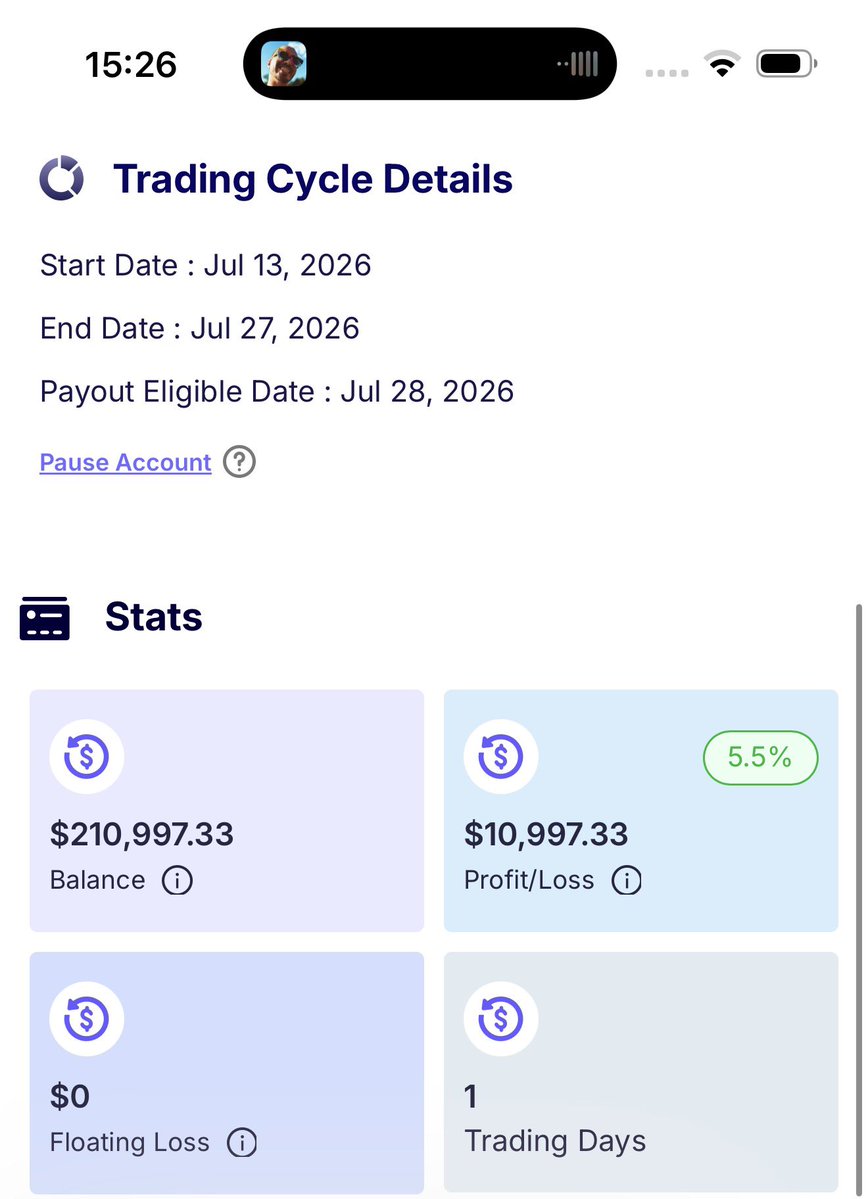Click the $10,997.33 profit value
The width and height of the screenshot is (868, 1199).
(546, 834)
